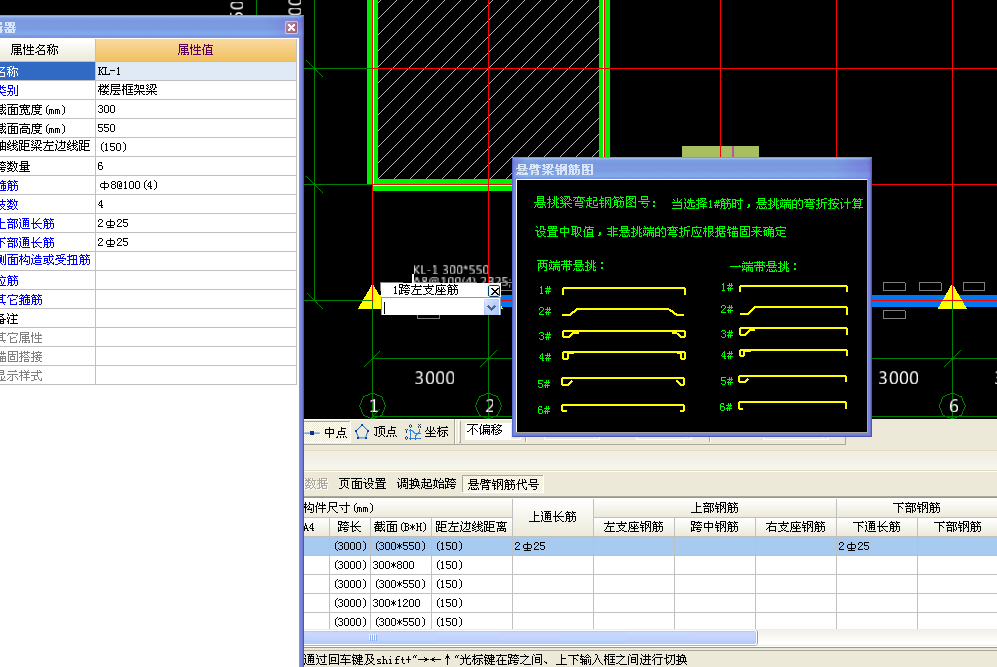Select 类别 value 楼层框架梁
The width and height of the screenshot is (997, 667).
(x=196, y=90)
